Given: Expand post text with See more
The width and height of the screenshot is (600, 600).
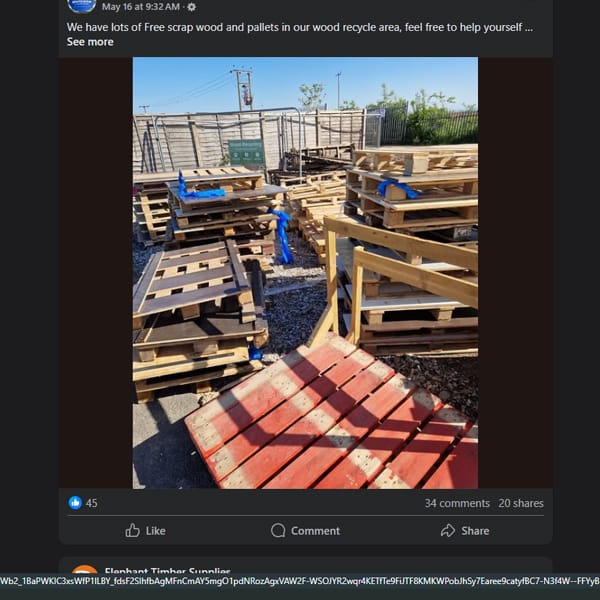Looking at the screenshot, I should point(90,42).
